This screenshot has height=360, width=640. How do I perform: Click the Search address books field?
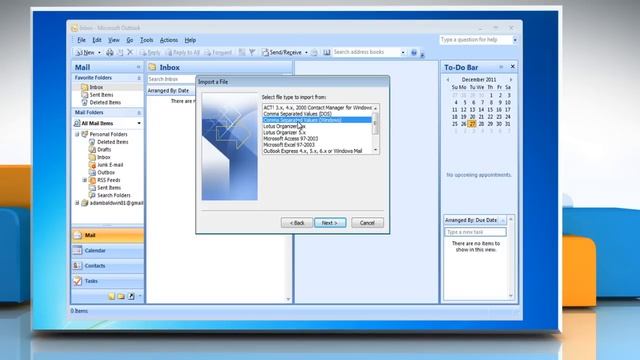point(366,52)
